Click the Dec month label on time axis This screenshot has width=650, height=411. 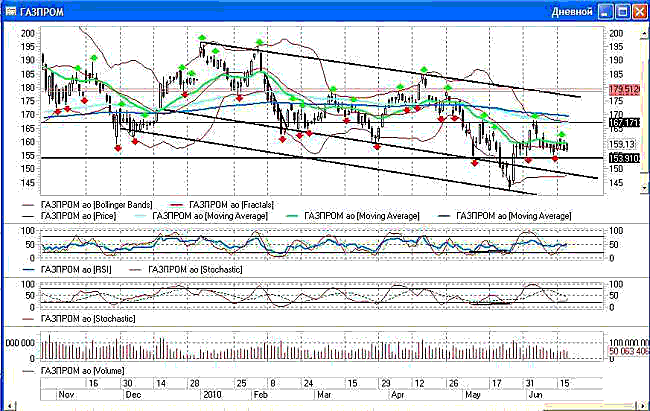point(133,394)
